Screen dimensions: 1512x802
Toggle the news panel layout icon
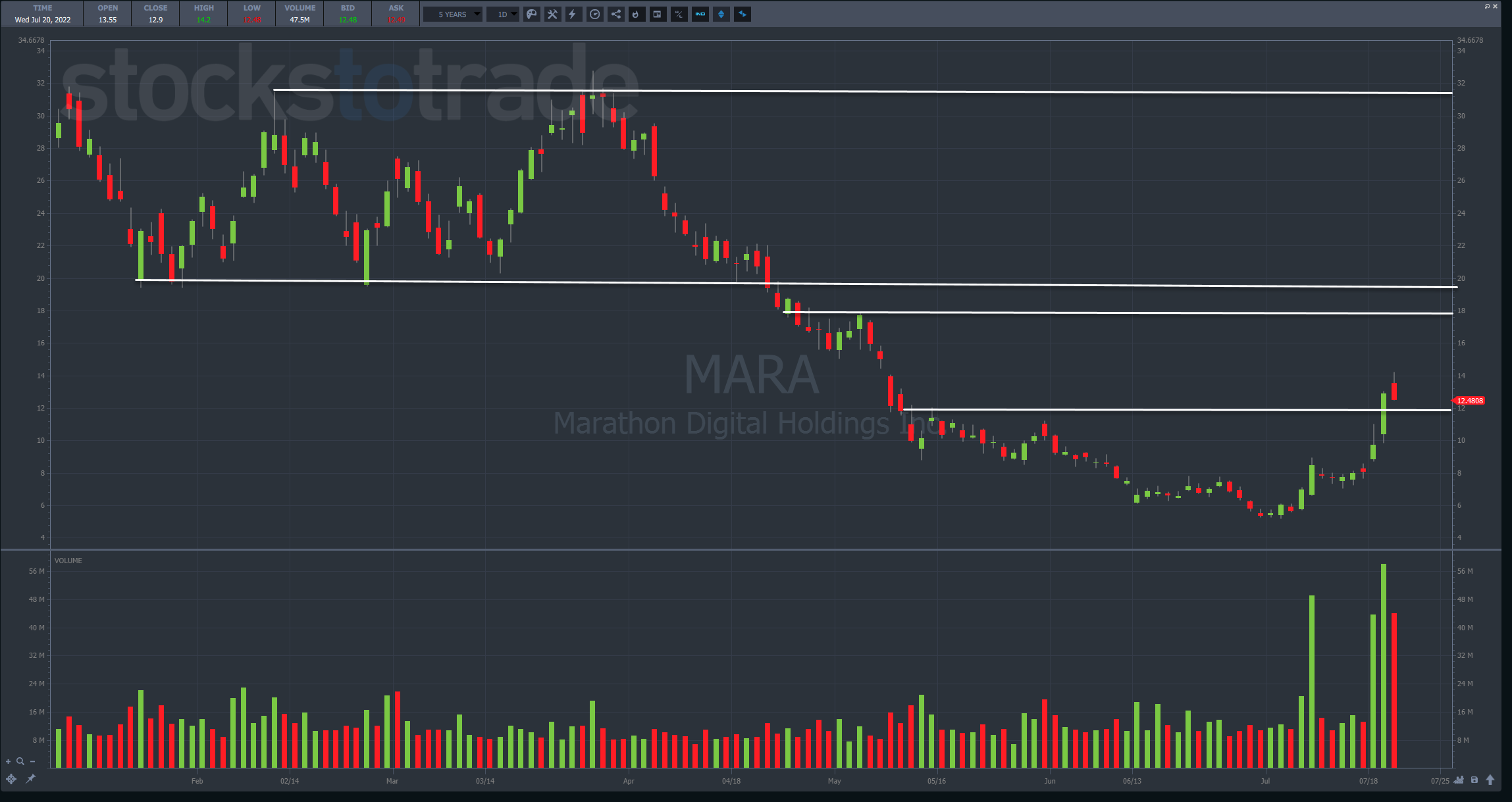[x=658, y=14]
